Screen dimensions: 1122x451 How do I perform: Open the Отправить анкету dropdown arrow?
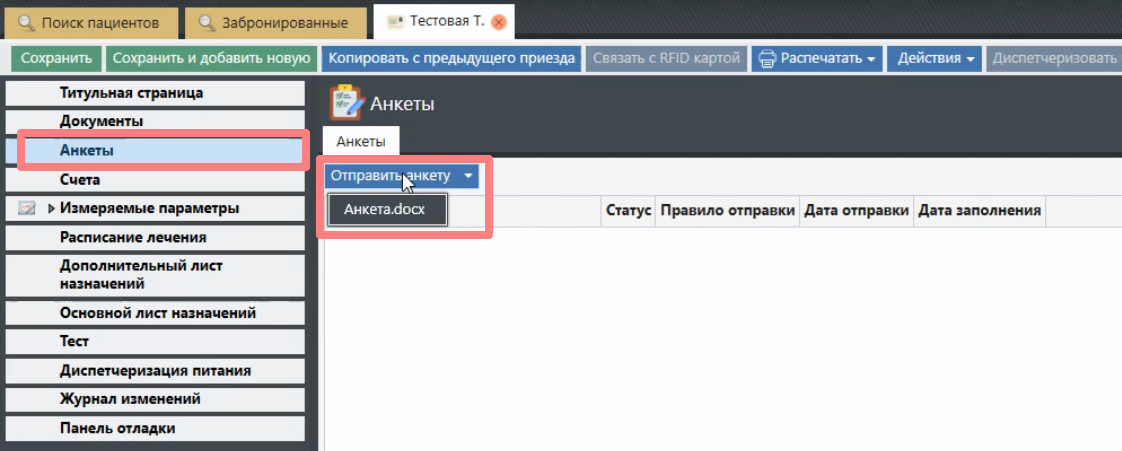[x=468, y=176]
